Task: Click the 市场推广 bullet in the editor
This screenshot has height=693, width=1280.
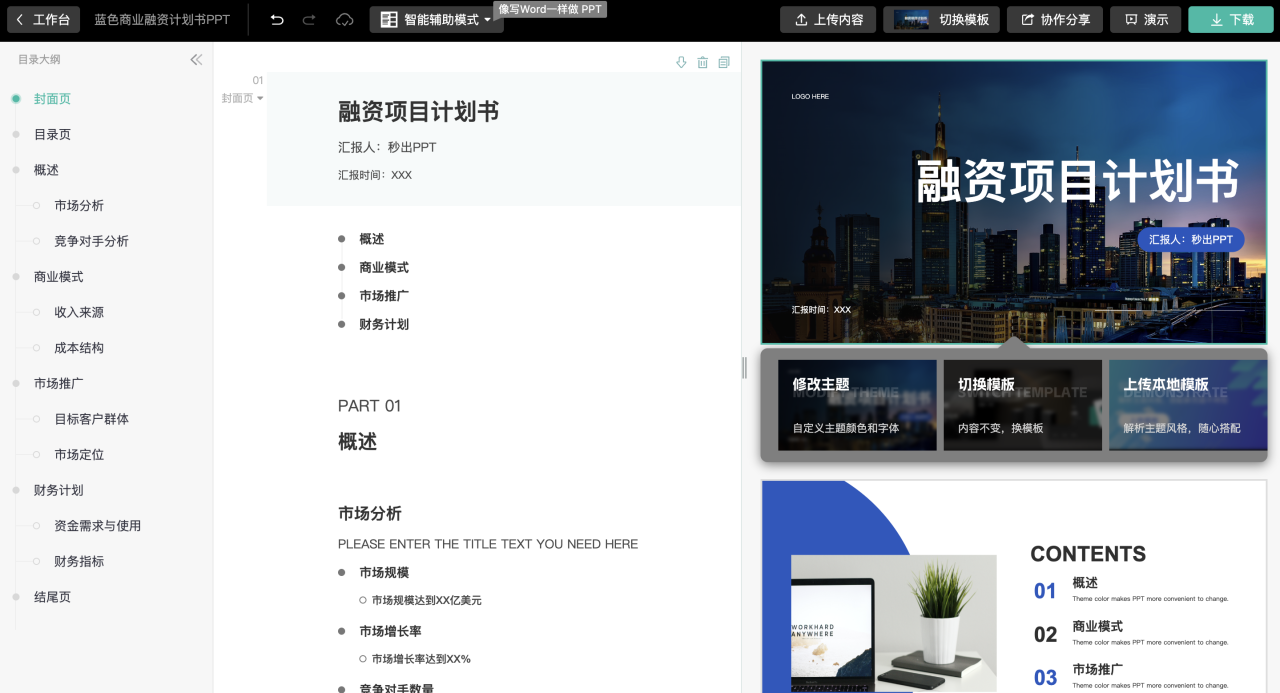Action: coord(384,296)
